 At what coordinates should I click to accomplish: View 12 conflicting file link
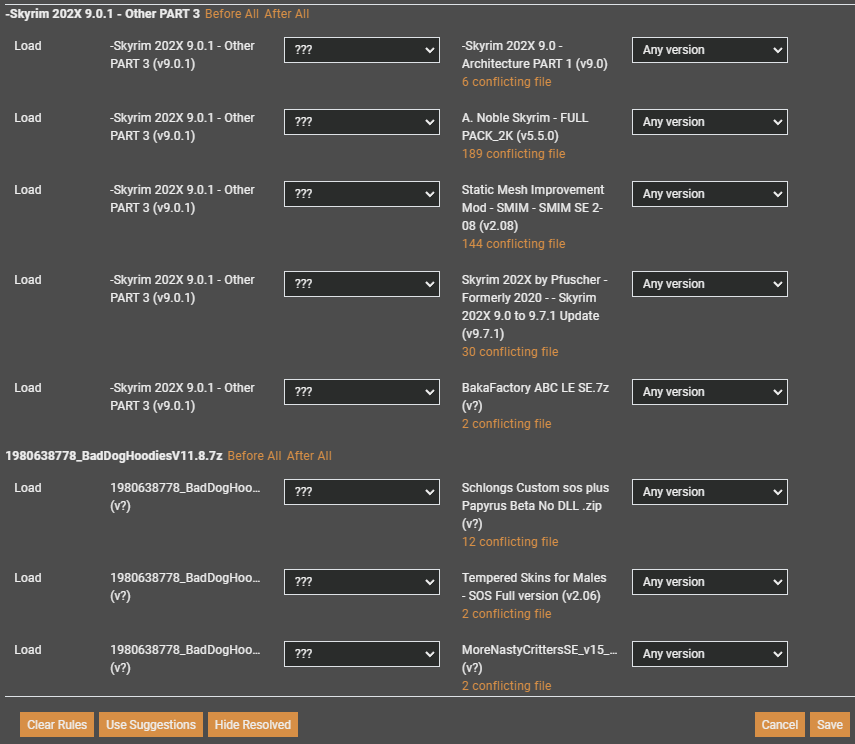coord(510,542)
